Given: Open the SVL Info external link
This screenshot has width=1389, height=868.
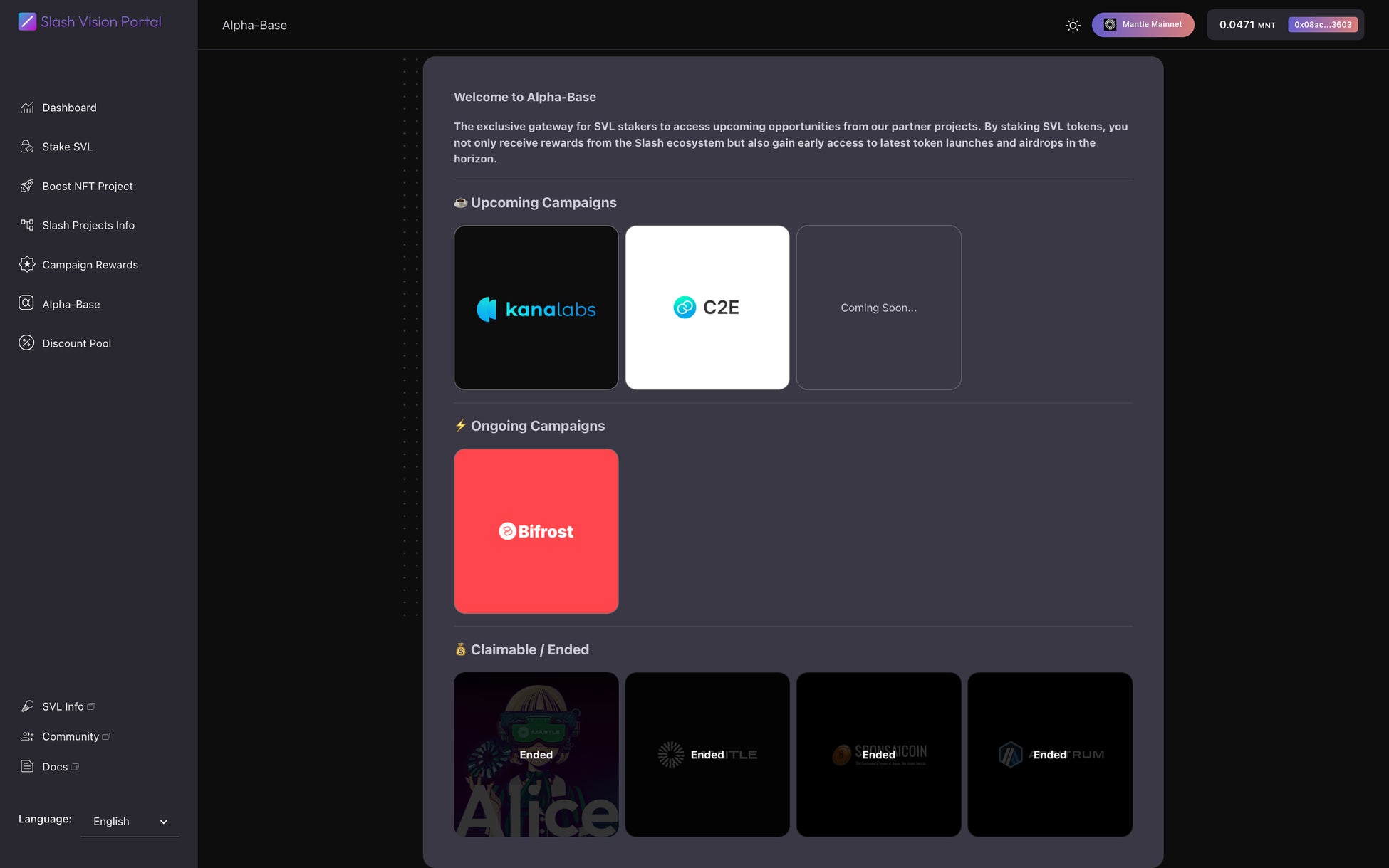Looking at the screenshot, I should point(63,706).
